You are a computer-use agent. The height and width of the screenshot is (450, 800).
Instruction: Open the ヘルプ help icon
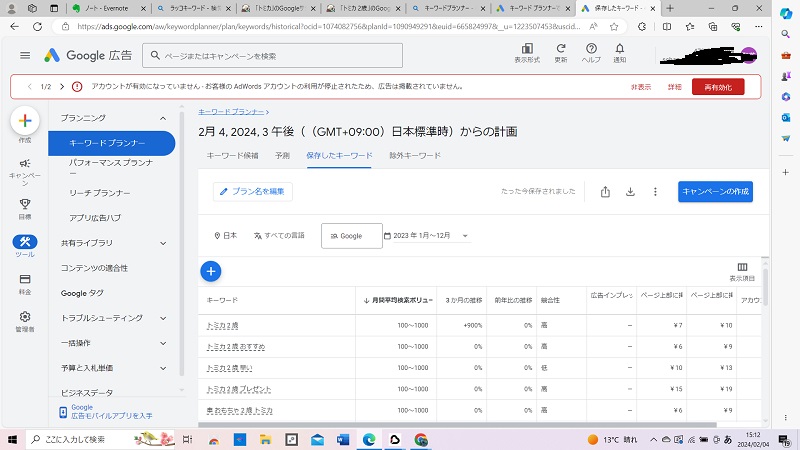(591, 53)
